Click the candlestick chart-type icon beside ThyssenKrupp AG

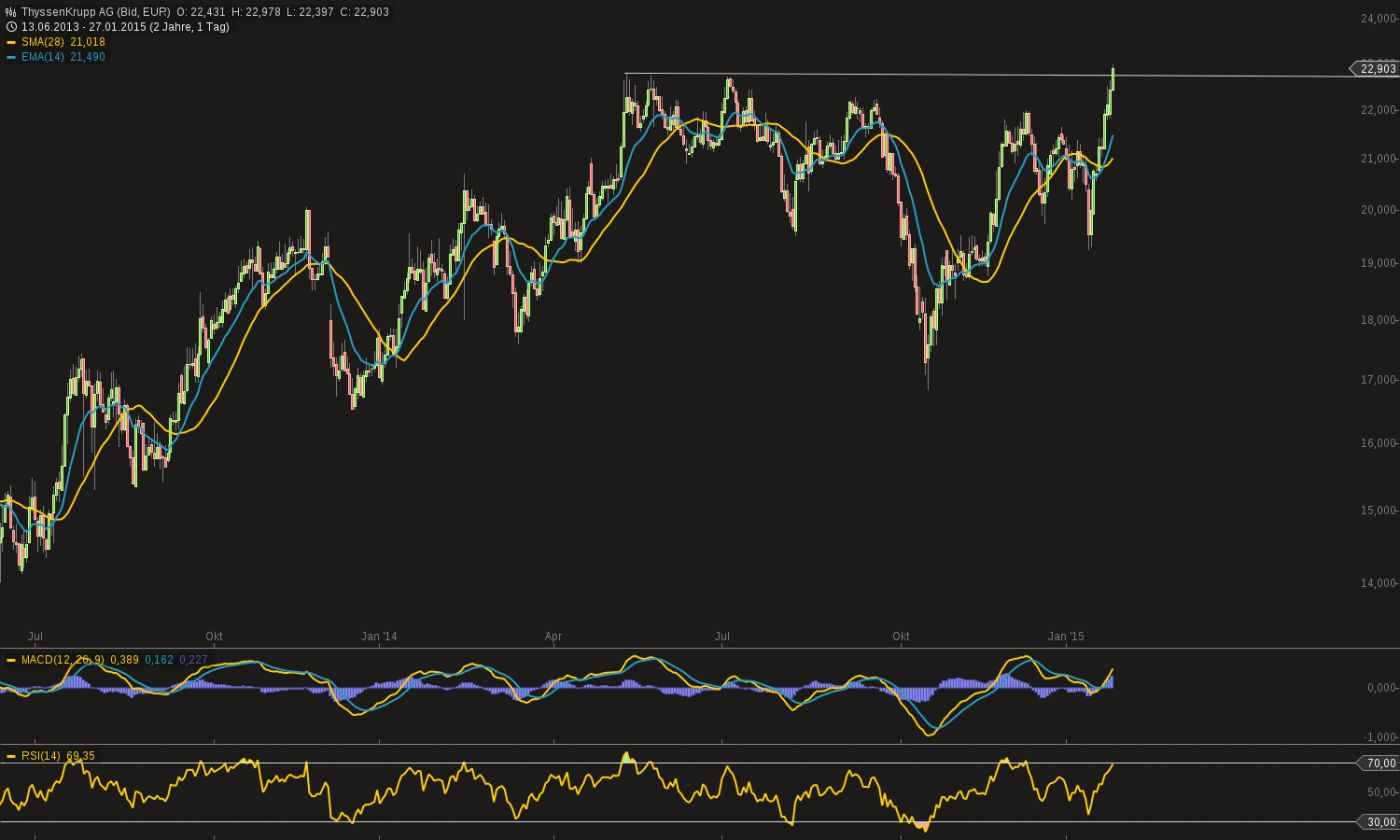[x=11, y=12]
